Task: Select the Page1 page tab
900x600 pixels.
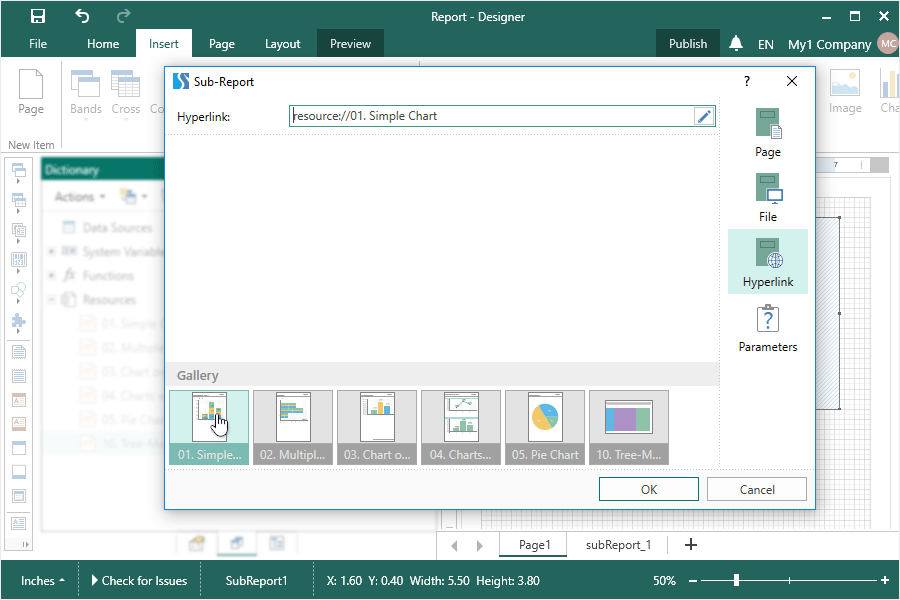Action: [x=534, y=545]
